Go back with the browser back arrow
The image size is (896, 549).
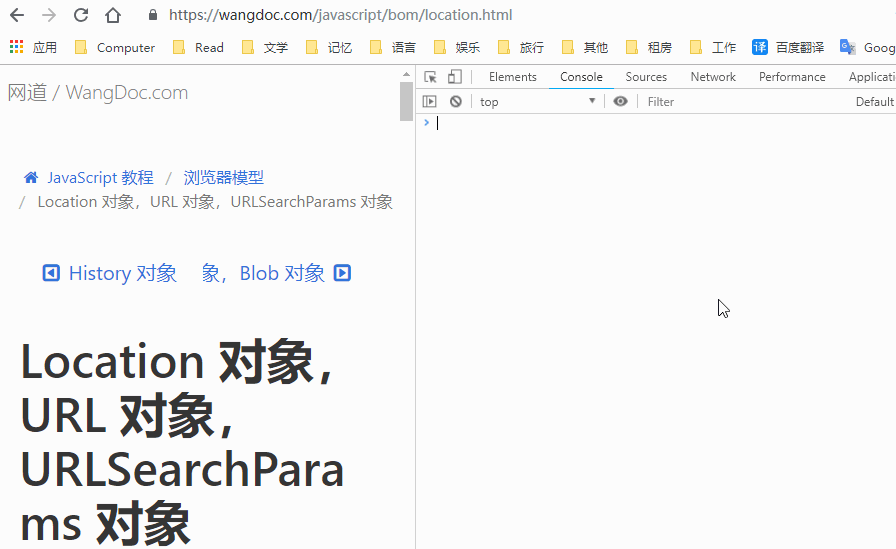point(17,15)
